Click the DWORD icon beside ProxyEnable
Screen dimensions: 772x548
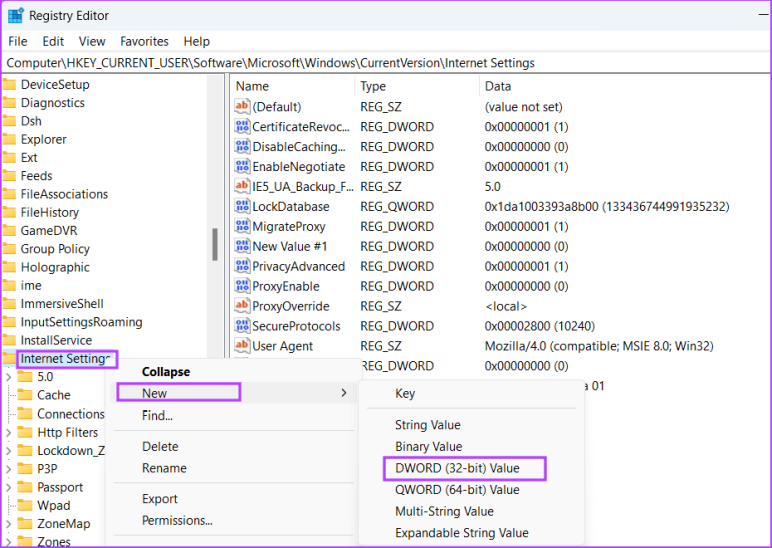(x=242, y=286)
